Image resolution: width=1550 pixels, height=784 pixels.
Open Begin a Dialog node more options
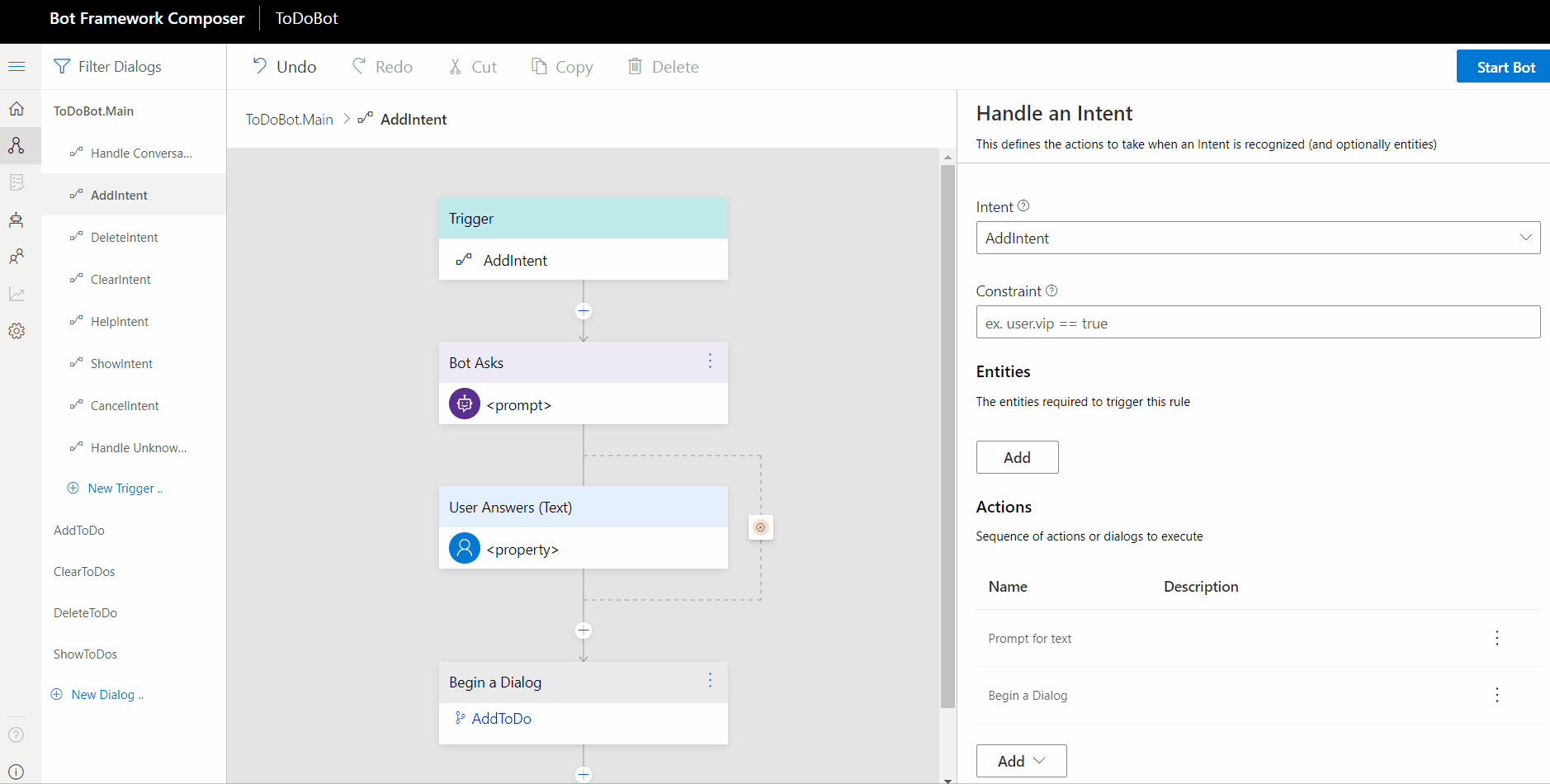point(710,681)
